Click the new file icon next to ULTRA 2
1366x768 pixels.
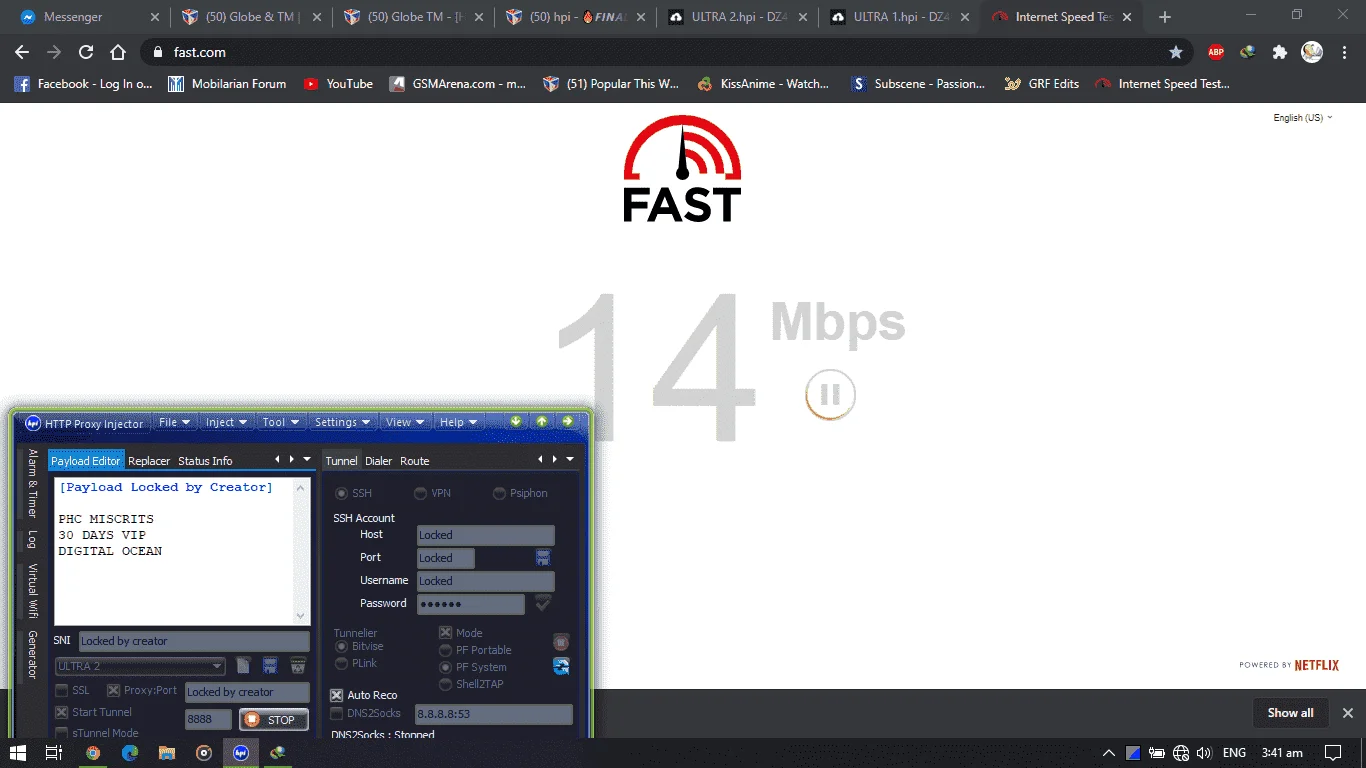[x=243, y=665]
